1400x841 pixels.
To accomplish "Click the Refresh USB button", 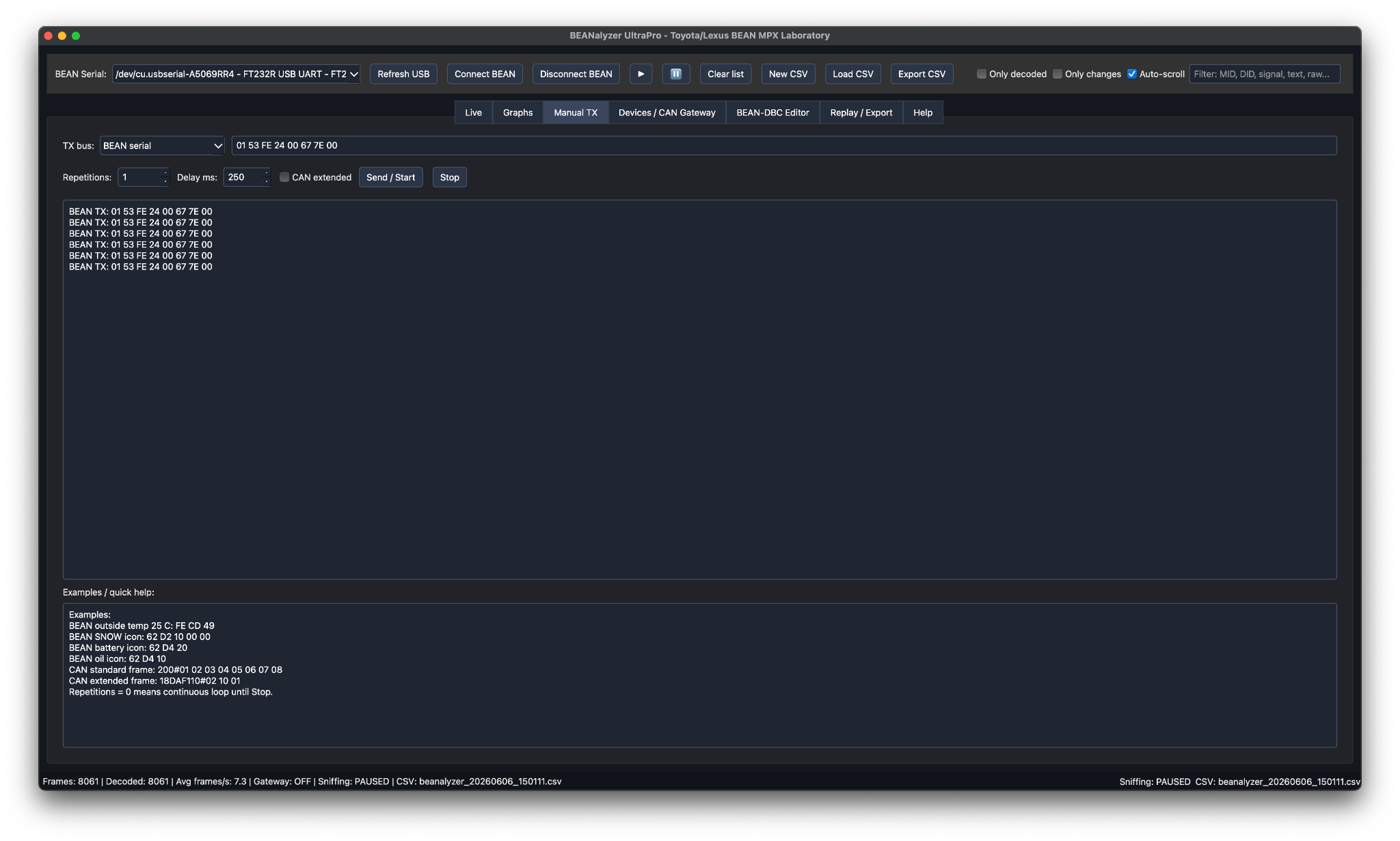I will coord(403,74).
